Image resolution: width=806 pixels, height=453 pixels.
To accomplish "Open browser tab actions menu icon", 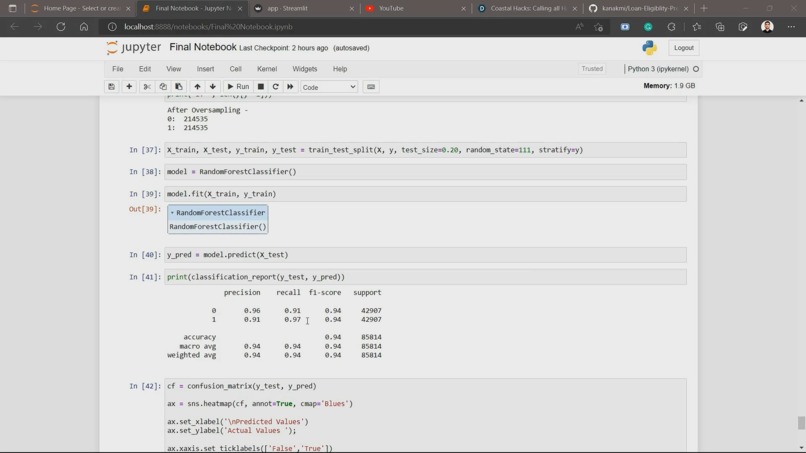I will point(12,8).
